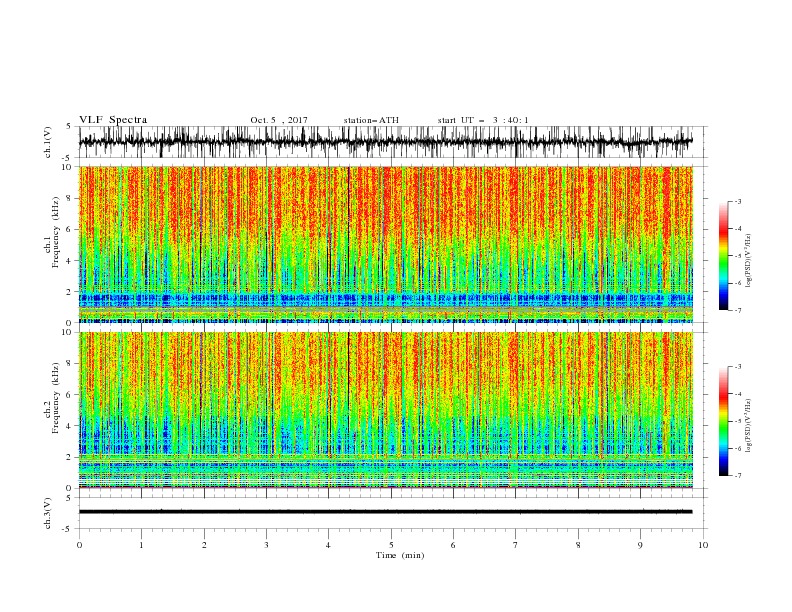This screenshot has width=792, height=612.
Task: Click time axis tick label "7"
Action: click(x=516, y=545)
